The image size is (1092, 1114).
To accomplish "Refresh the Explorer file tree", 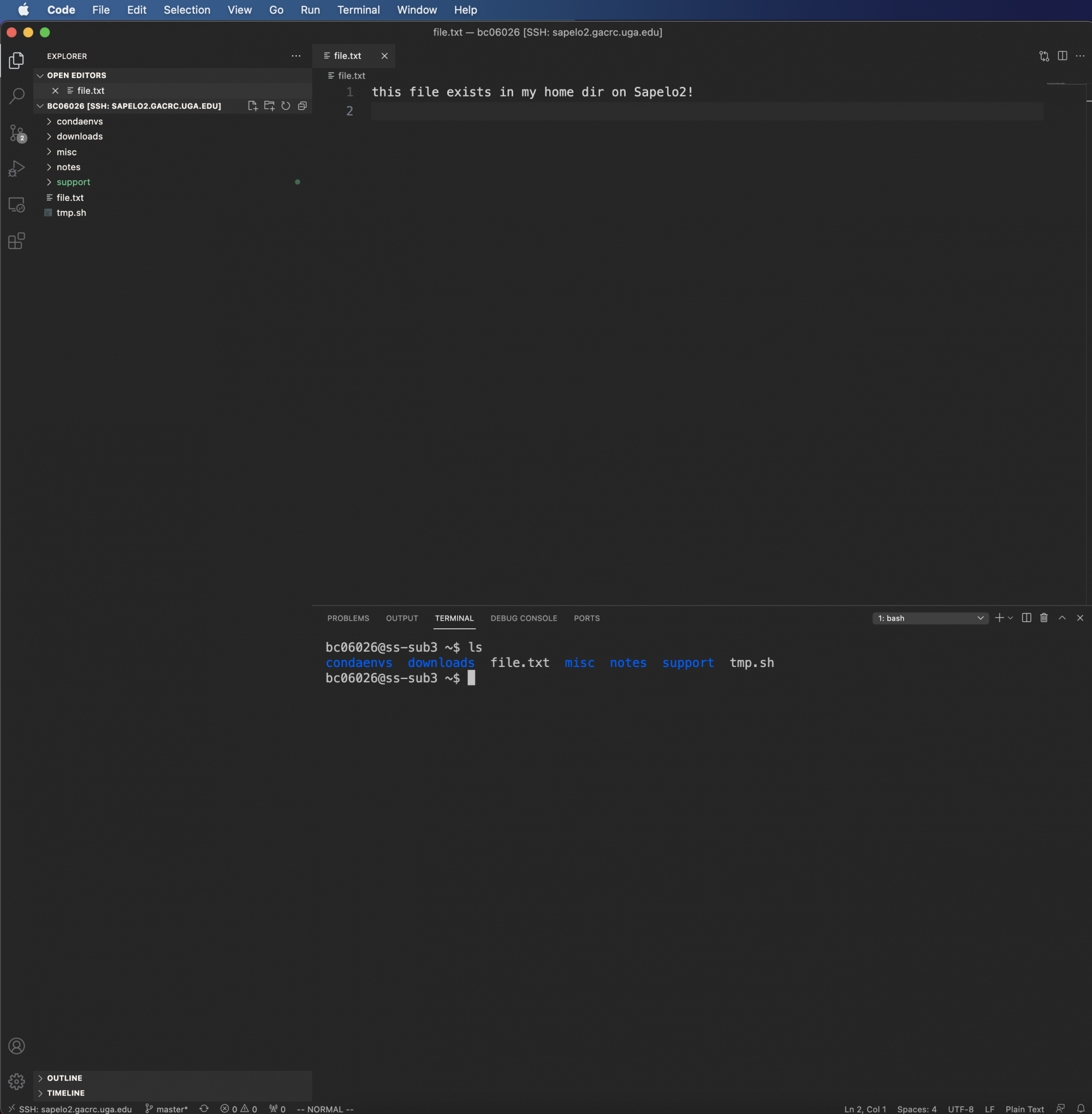I will 285,105.
